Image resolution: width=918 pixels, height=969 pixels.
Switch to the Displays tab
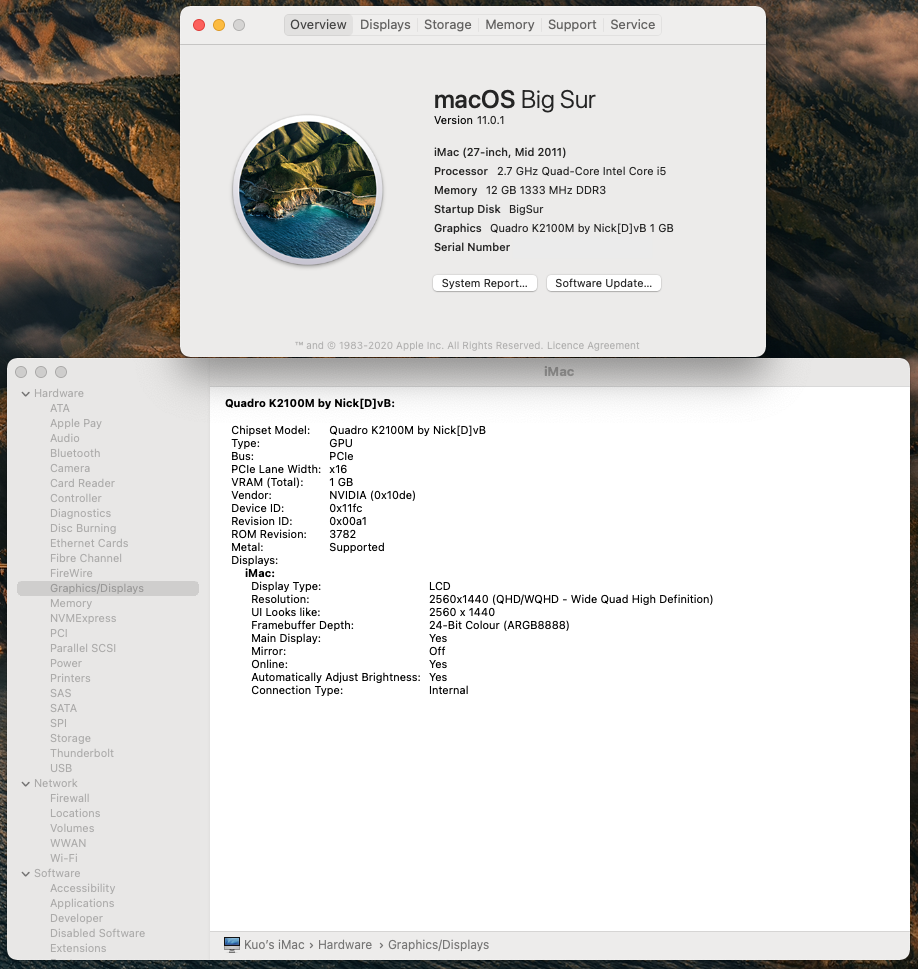click(385, 25)
